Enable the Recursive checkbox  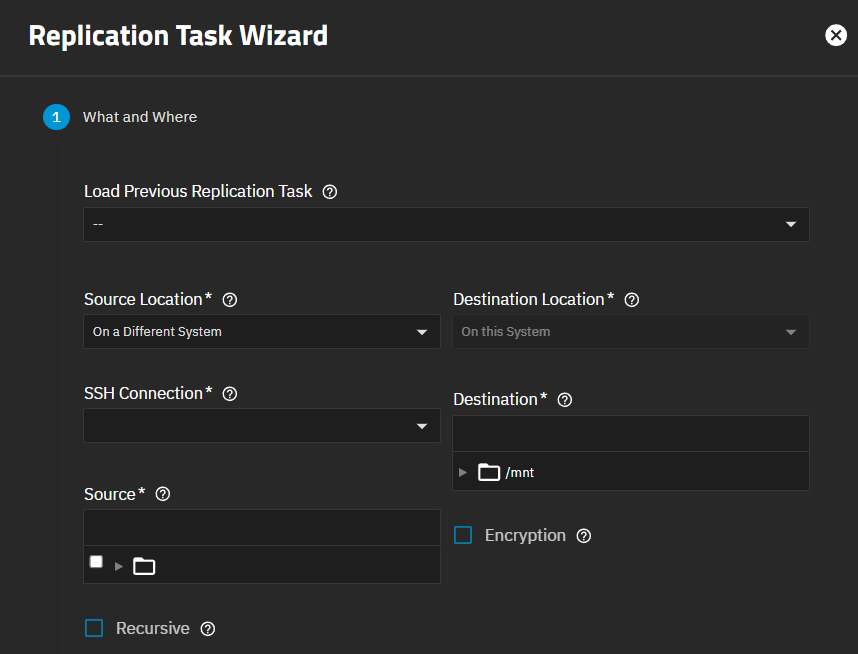click(94, 628)
